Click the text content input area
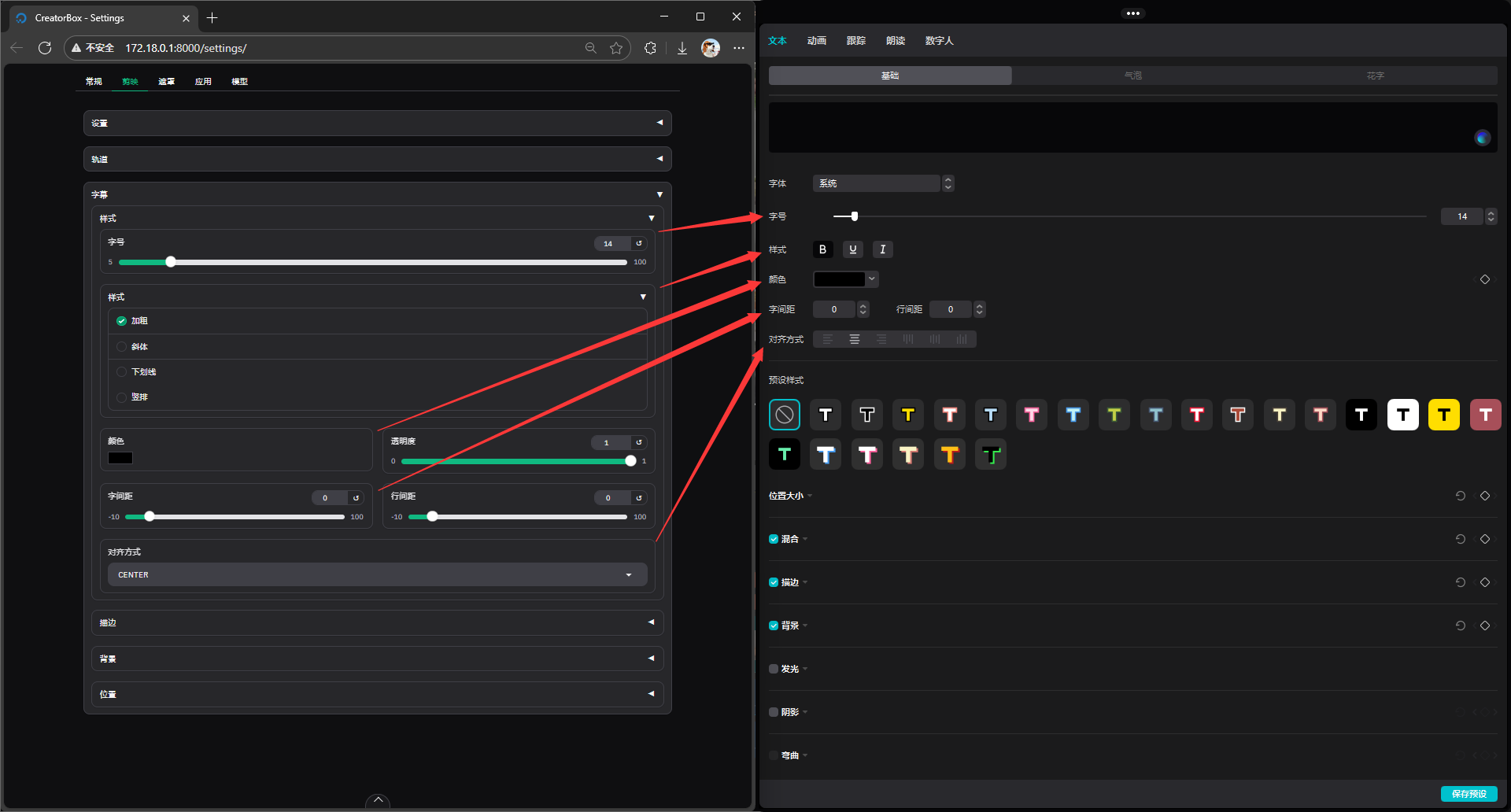The width and height of the screenshot is (1511, 812). (x=1133, y=127)
